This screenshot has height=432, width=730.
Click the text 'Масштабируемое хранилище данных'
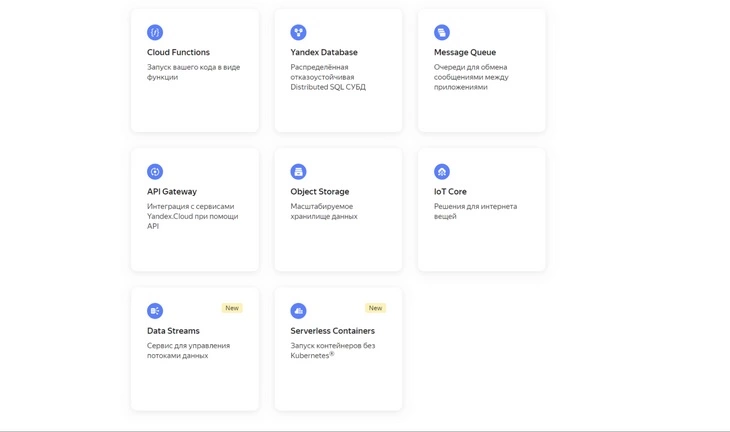click(x=324, y=211)
